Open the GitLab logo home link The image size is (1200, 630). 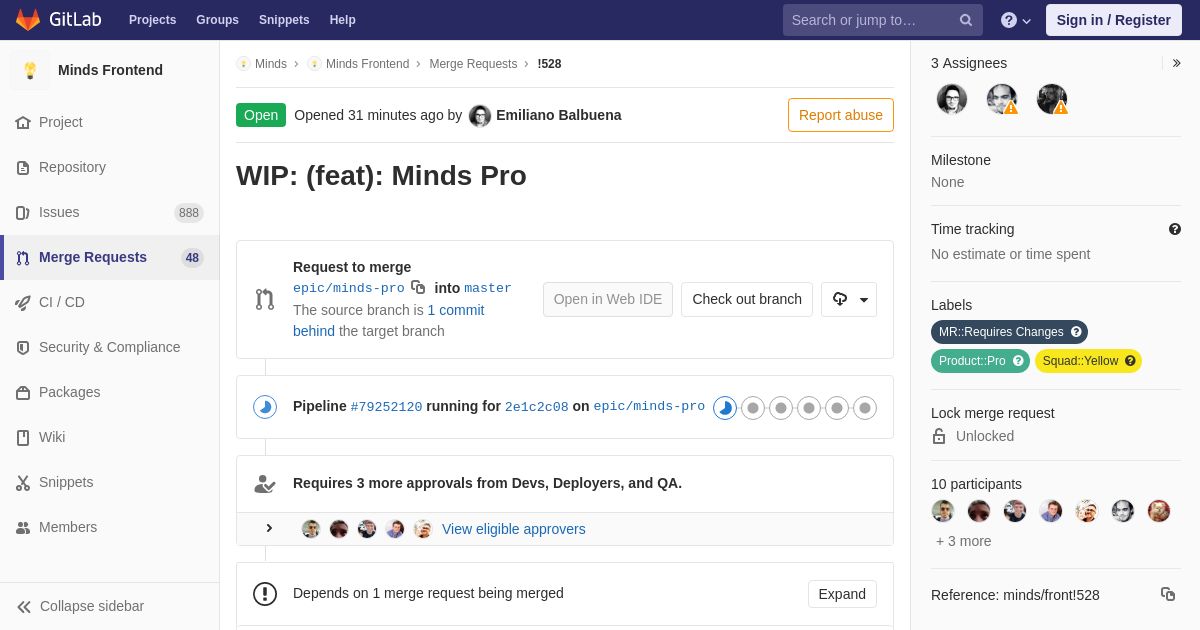(x=57, y=20)
